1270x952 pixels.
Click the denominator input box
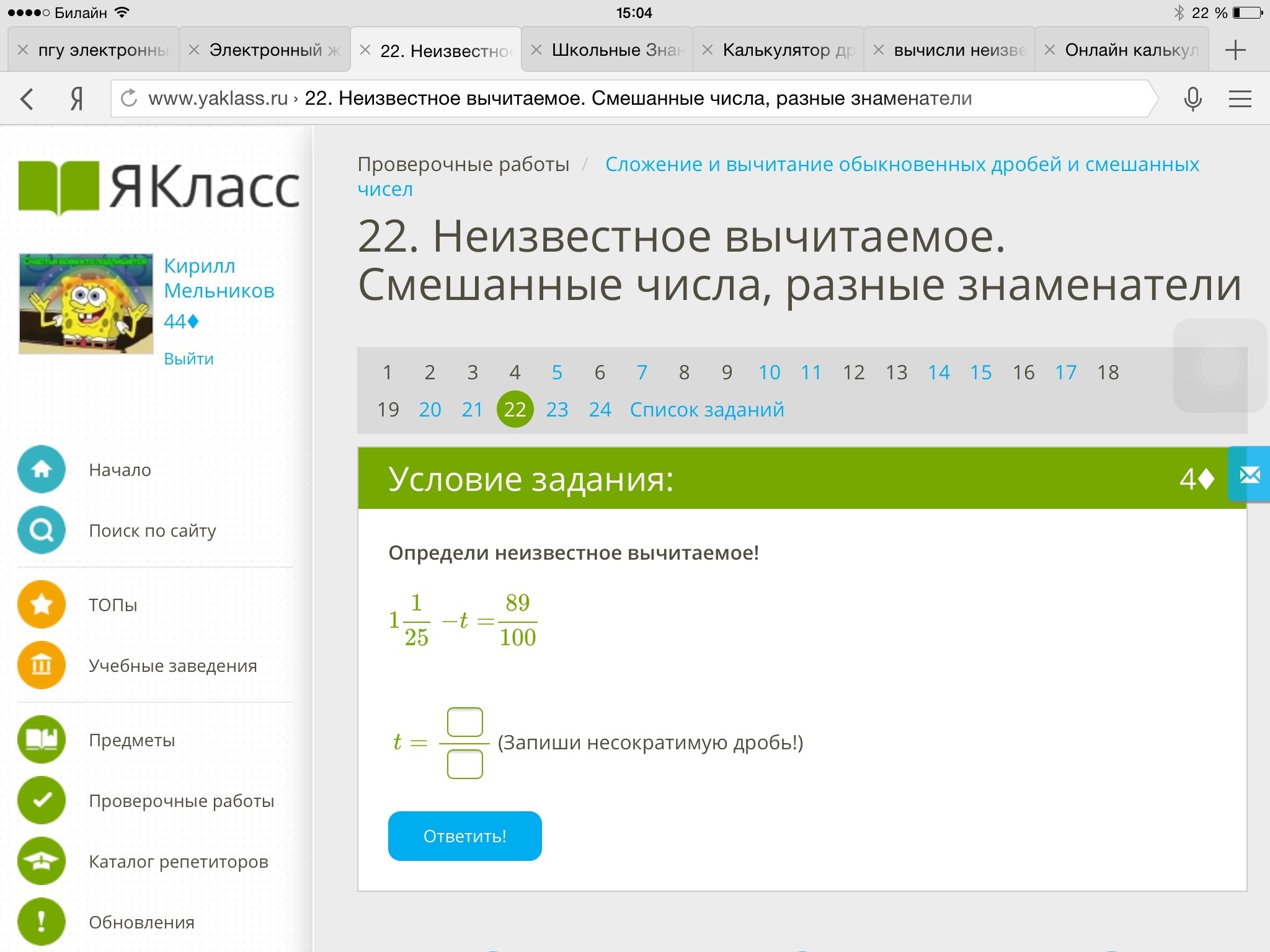click(x=464, y=764)
